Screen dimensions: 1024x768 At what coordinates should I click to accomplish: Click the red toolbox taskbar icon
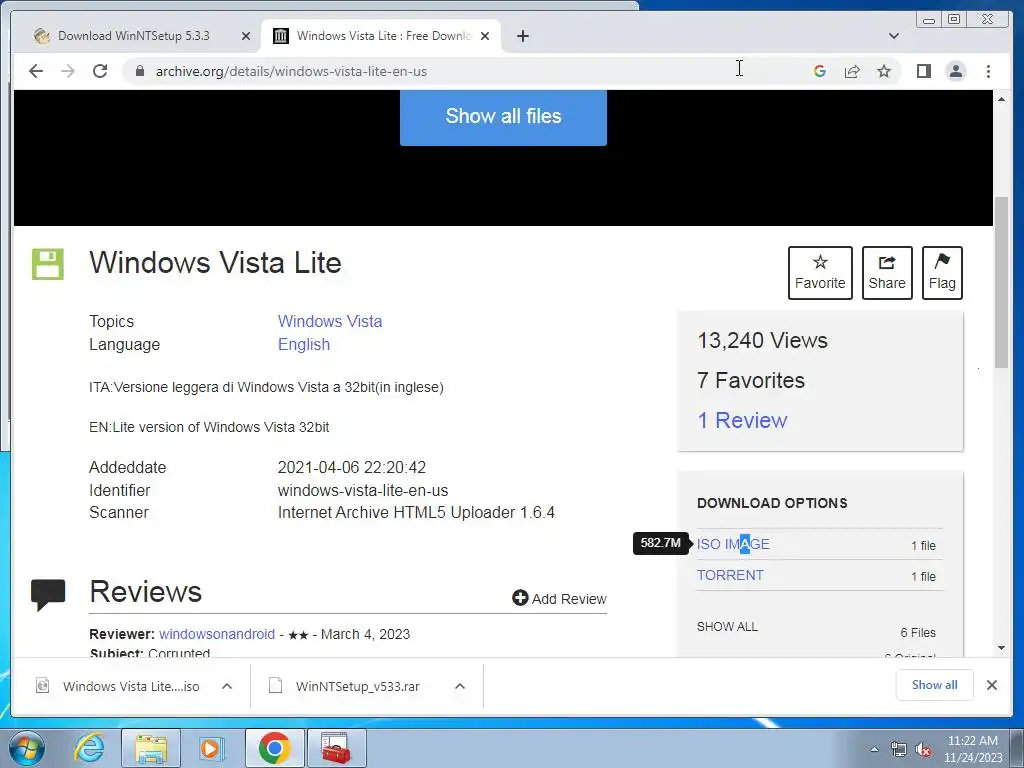[x=336, y=748]
